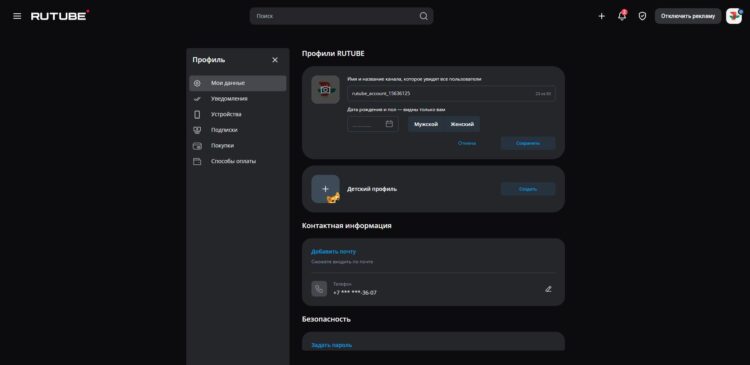Click Добавить почту link
750x365 pixels.
coord(333,252)
